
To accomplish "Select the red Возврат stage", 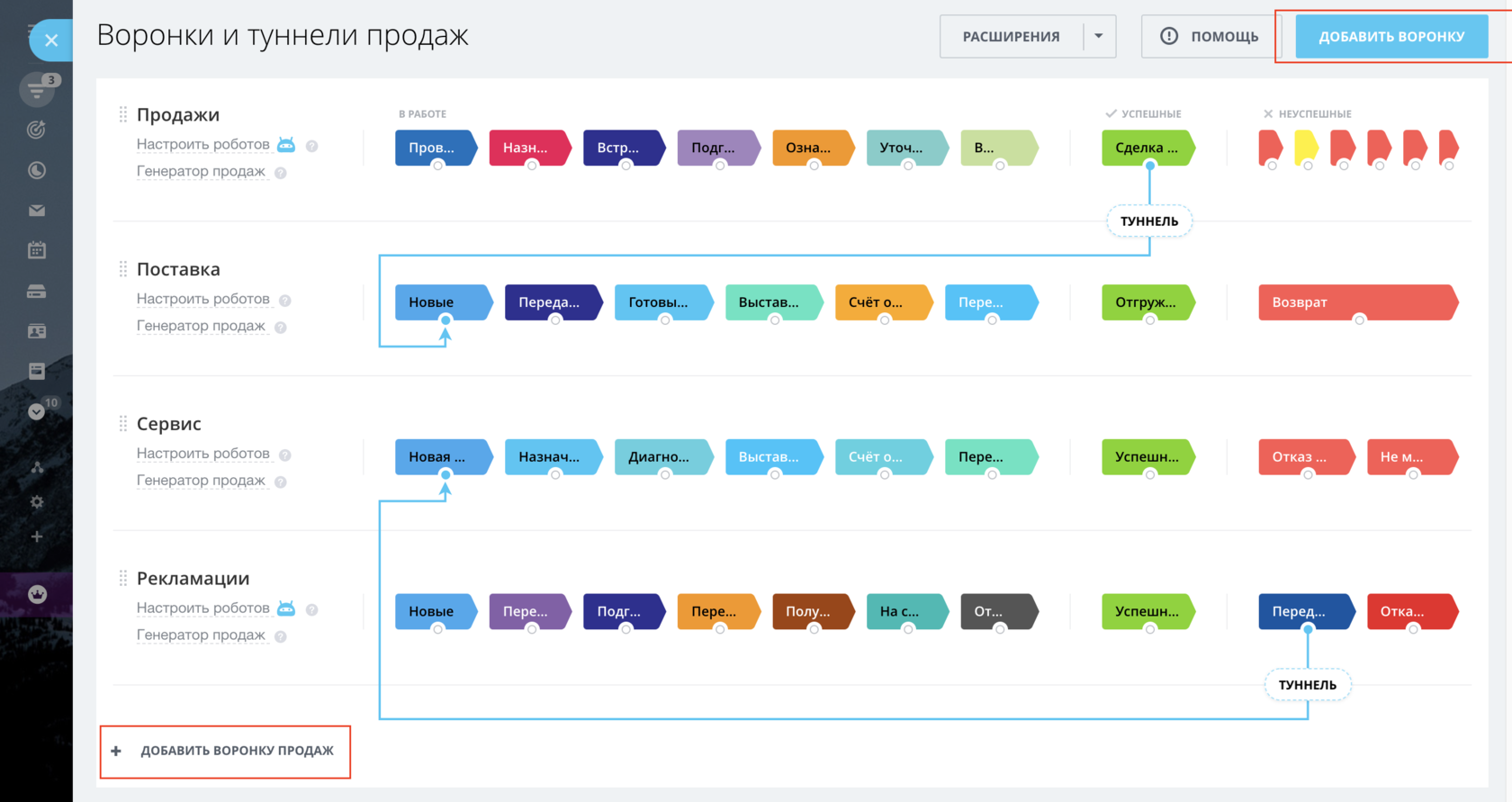I will pos(1358,302).
